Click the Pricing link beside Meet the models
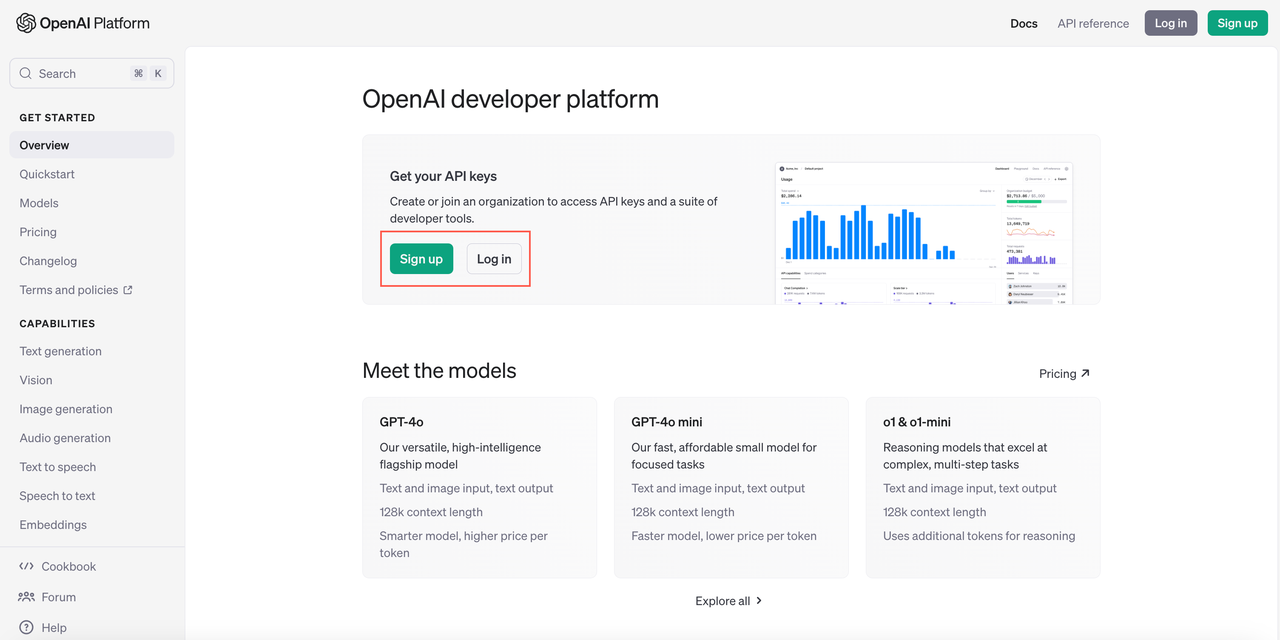The height and width of the screenshot is (640, 1280). tap(1064, 373)
